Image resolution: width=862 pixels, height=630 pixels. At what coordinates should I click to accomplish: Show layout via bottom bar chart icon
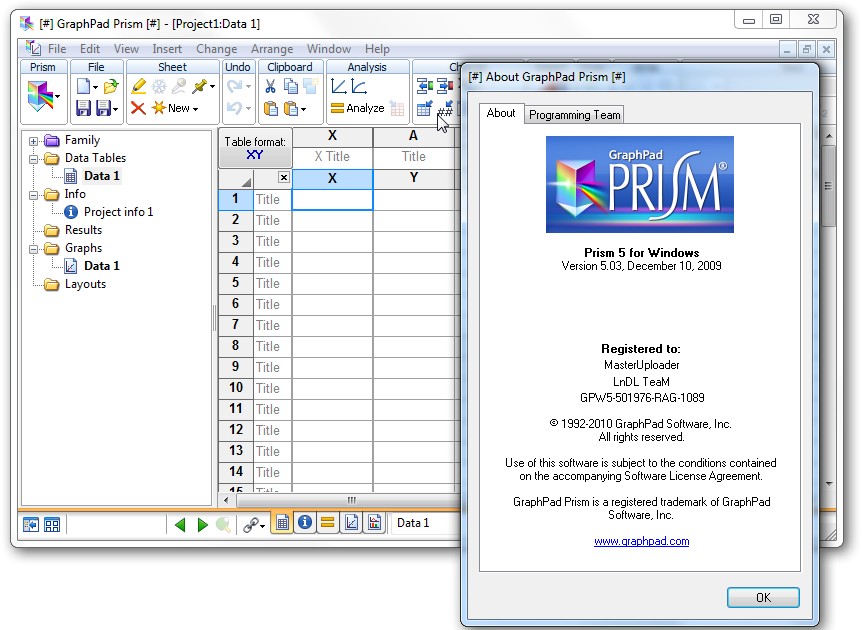(x=374, y=523)
